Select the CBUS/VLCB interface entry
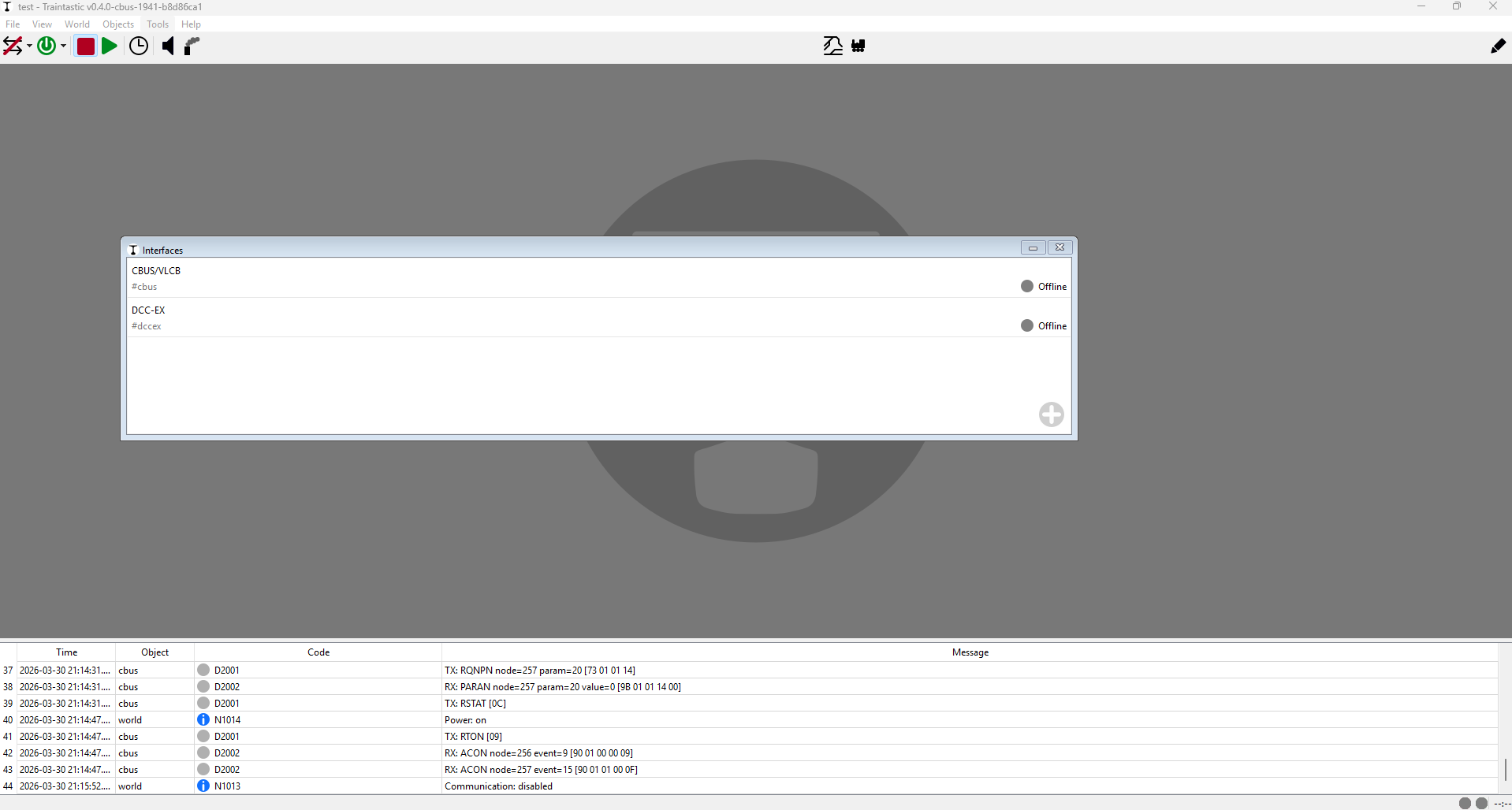Screen dimensions: 1512x810 coord(552,278)
